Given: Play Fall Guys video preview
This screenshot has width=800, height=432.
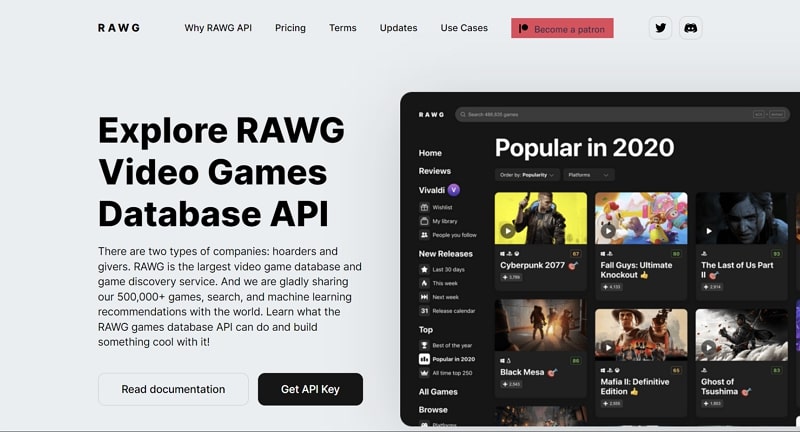Looking at the screenshot, I should 608,231.
